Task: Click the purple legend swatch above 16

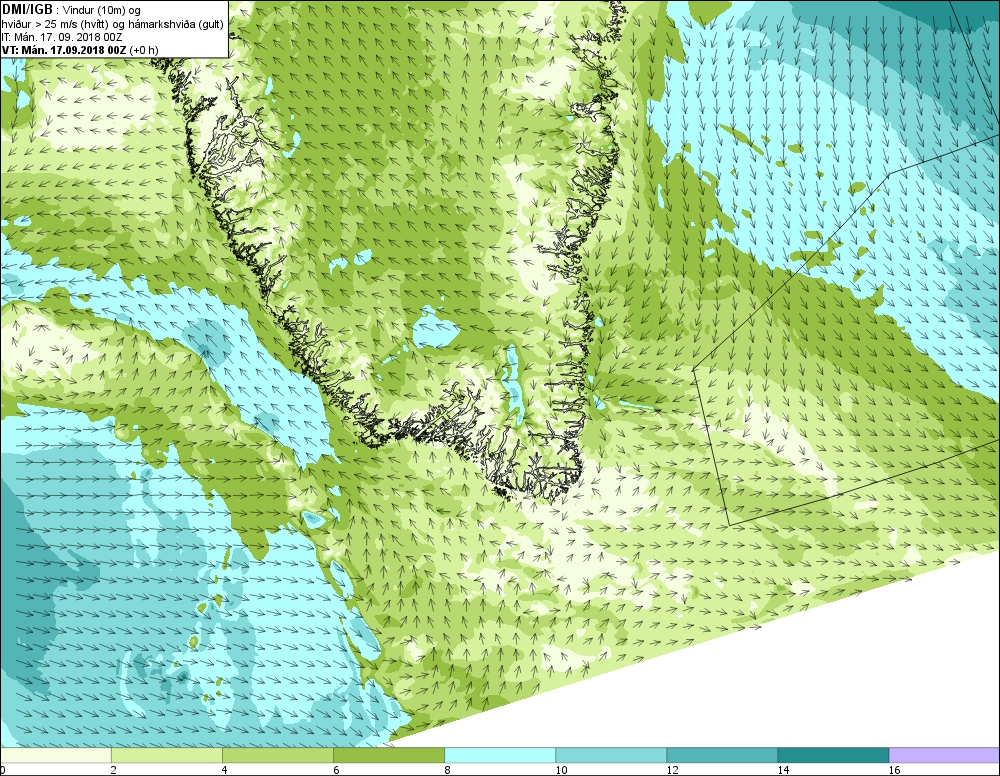Action: pyautogui.click(x=945, y=756)
